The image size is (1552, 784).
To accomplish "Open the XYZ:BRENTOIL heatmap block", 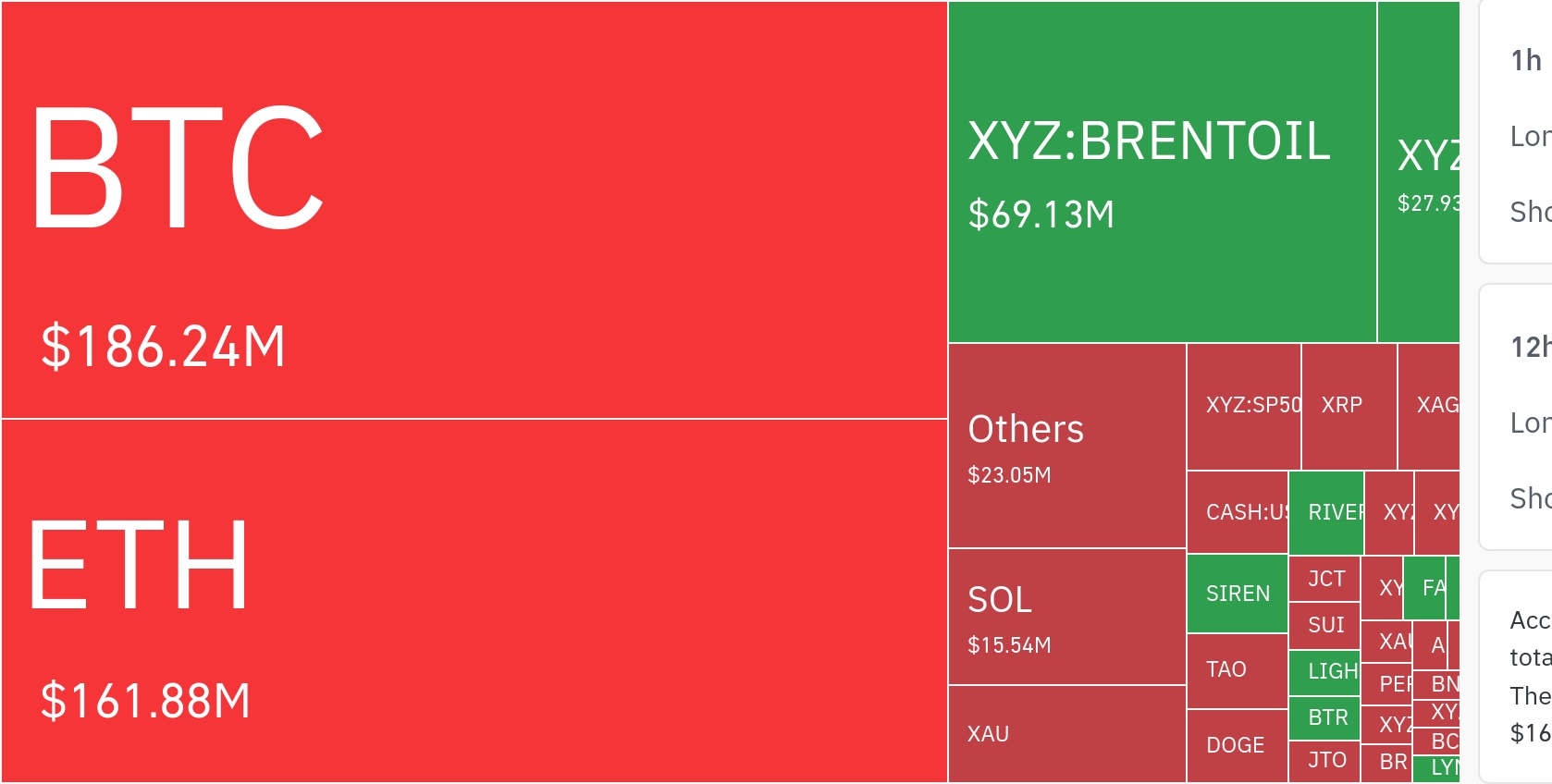I will click(x=1162, y=173).
